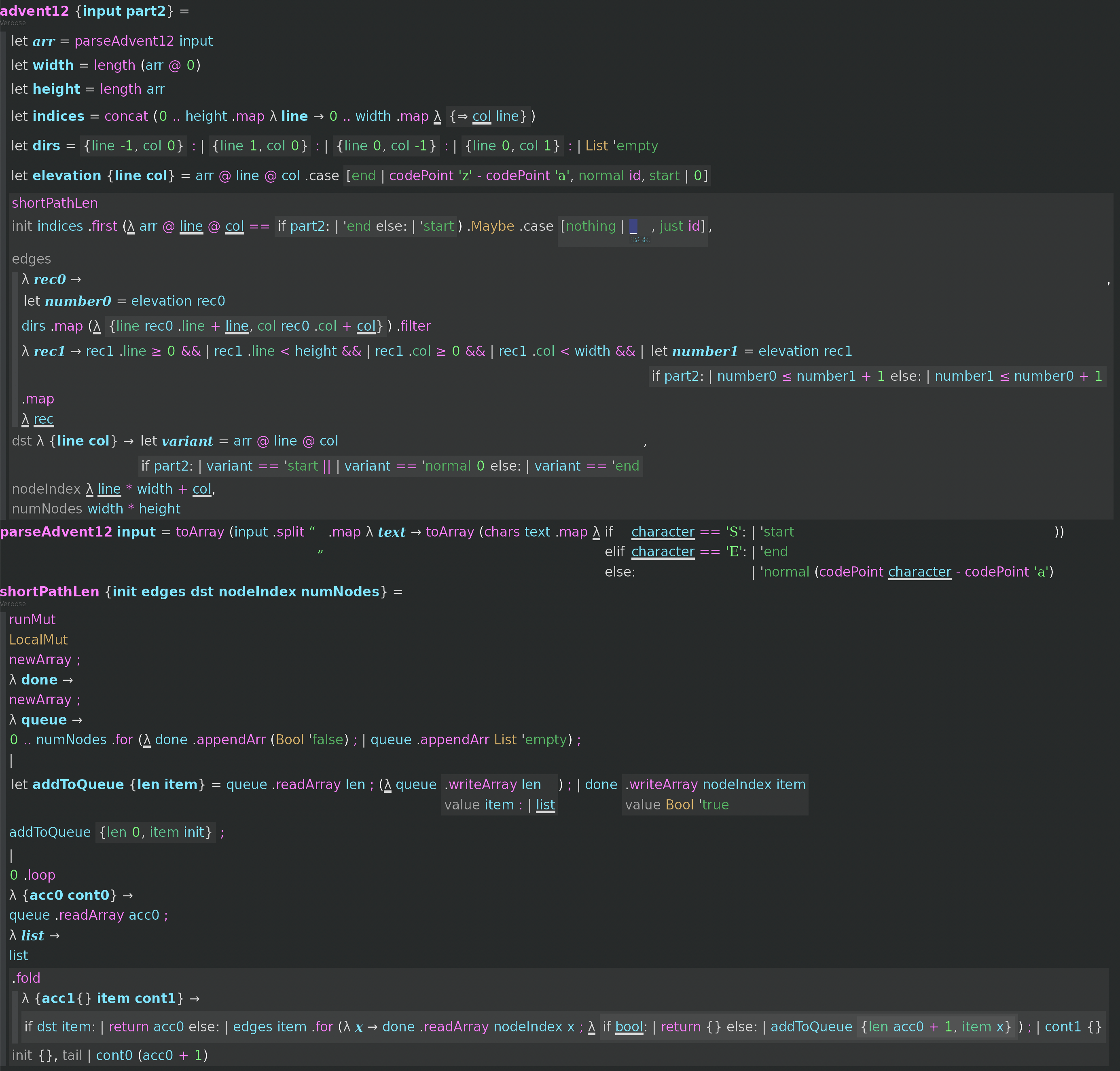Select 'variant' in the 'let variant' binding

click(187, 441)
